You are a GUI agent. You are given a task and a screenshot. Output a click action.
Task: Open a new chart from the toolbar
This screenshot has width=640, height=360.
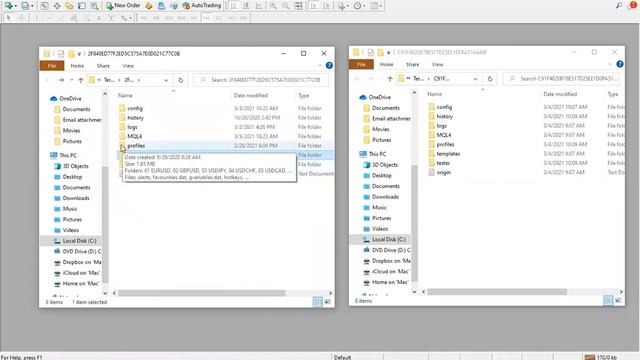[8, 6]
